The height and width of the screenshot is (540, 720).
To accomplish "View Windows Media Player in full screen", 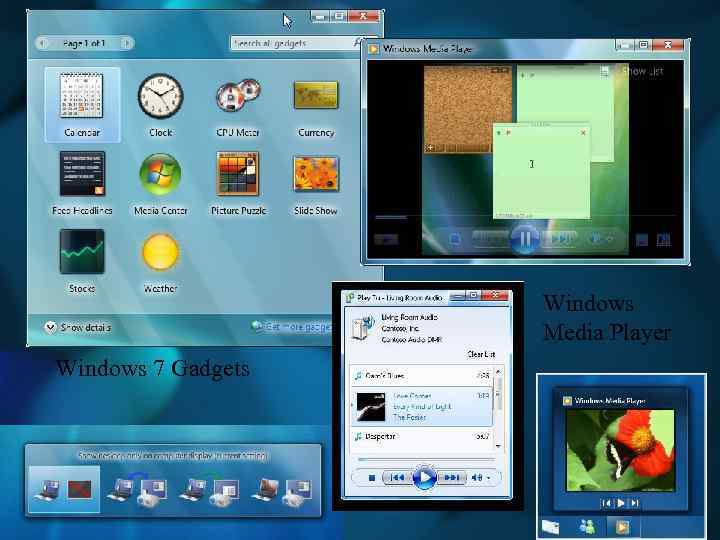I will 664,239.
